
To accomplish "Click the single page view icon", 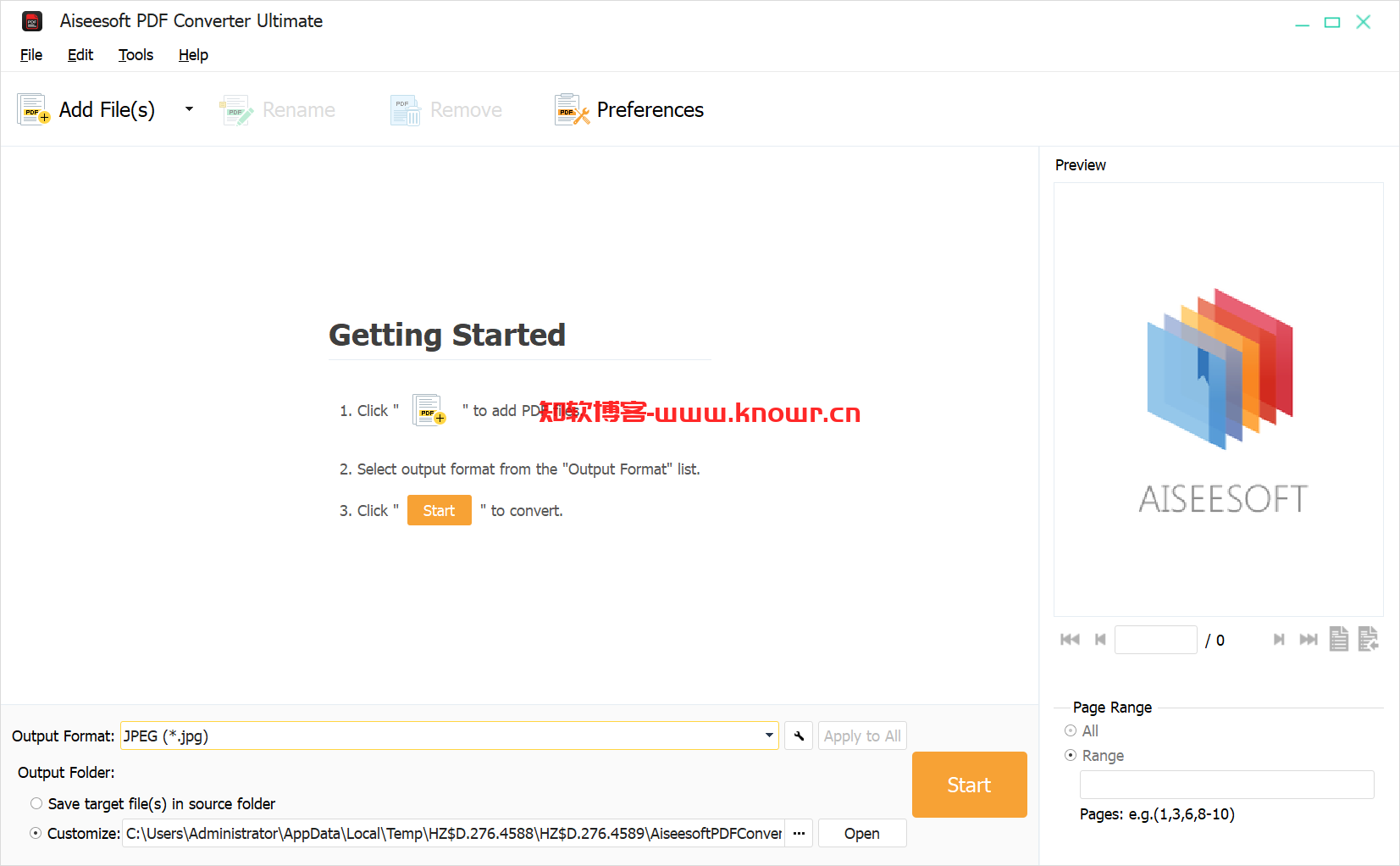I will click(1339, 639).
